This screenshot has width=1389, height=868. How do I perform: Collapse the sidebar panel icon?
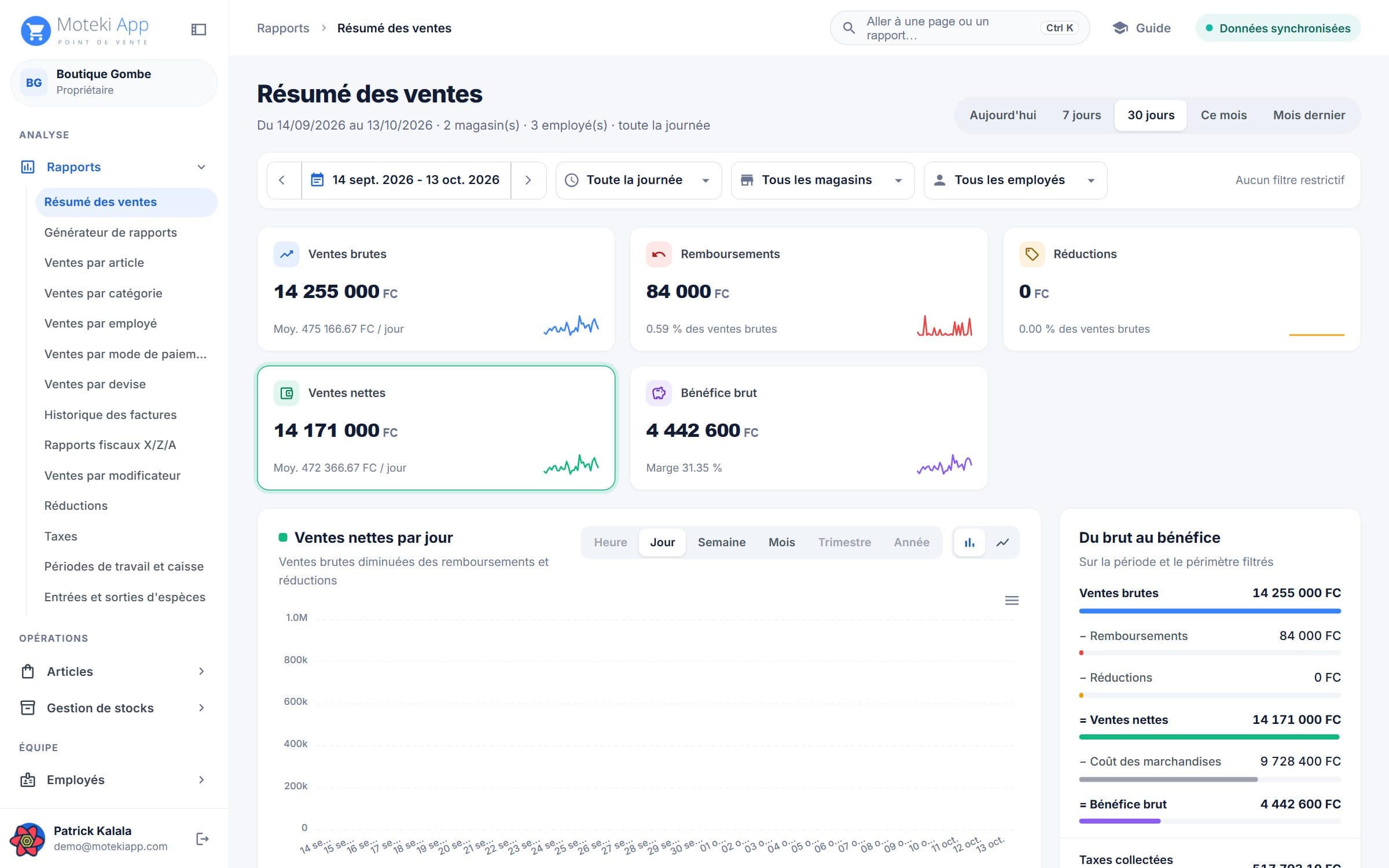[199, 29]
